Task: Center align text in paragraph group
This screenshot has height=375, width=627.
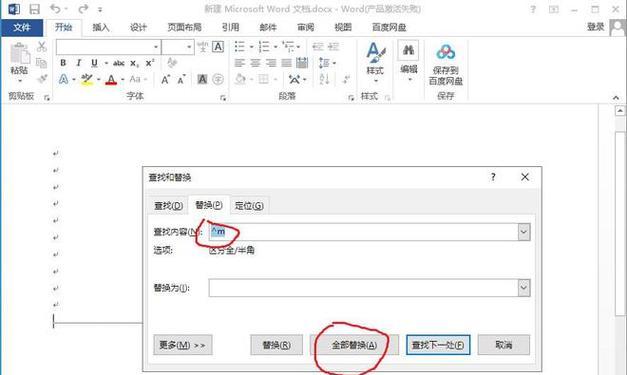Action: click(x=255, y=63)
